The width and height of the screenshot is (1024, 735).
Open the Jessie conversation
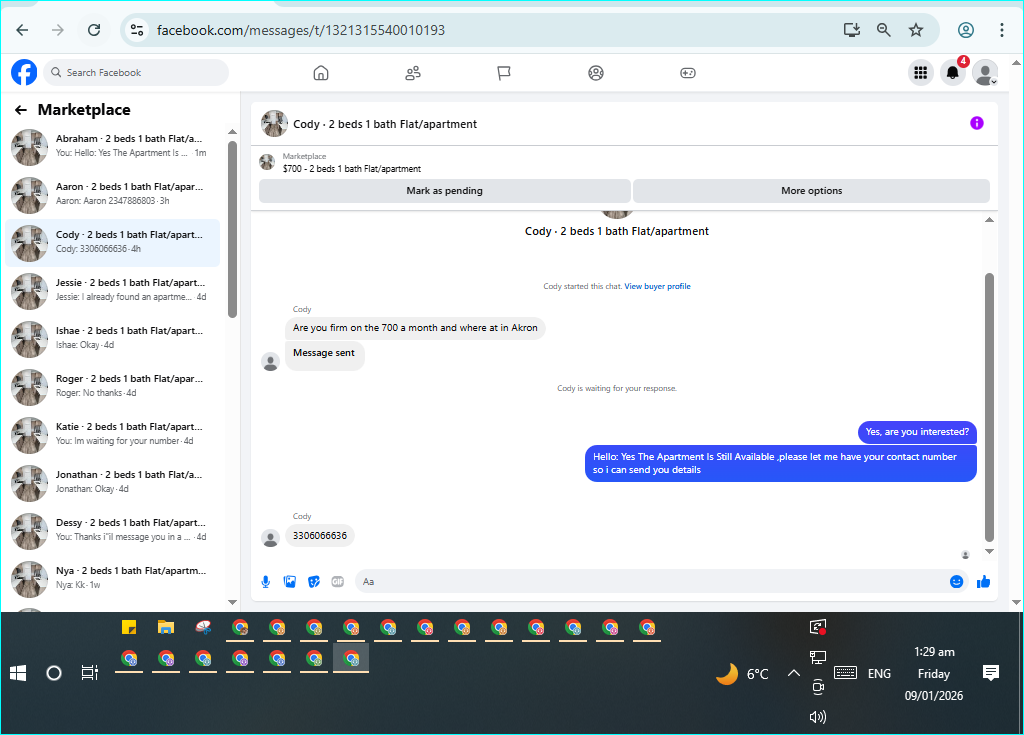pyautogui.click(x=112, y=291)
